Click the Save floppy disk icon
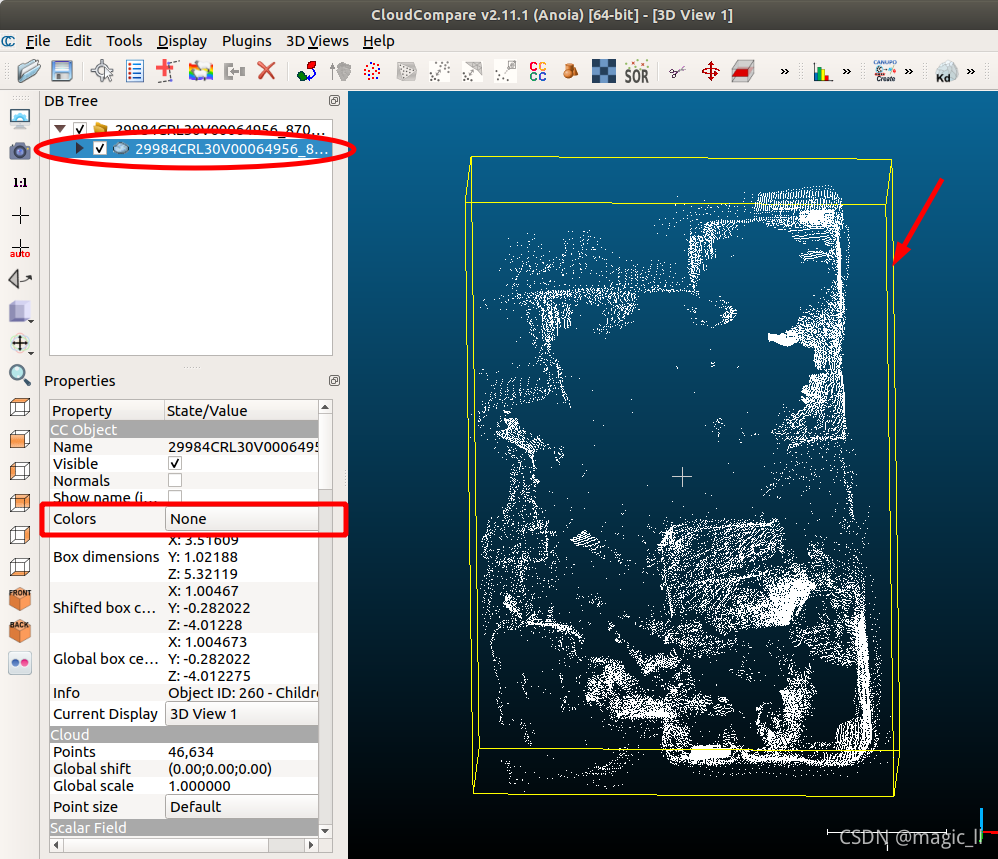 [62, 71]
